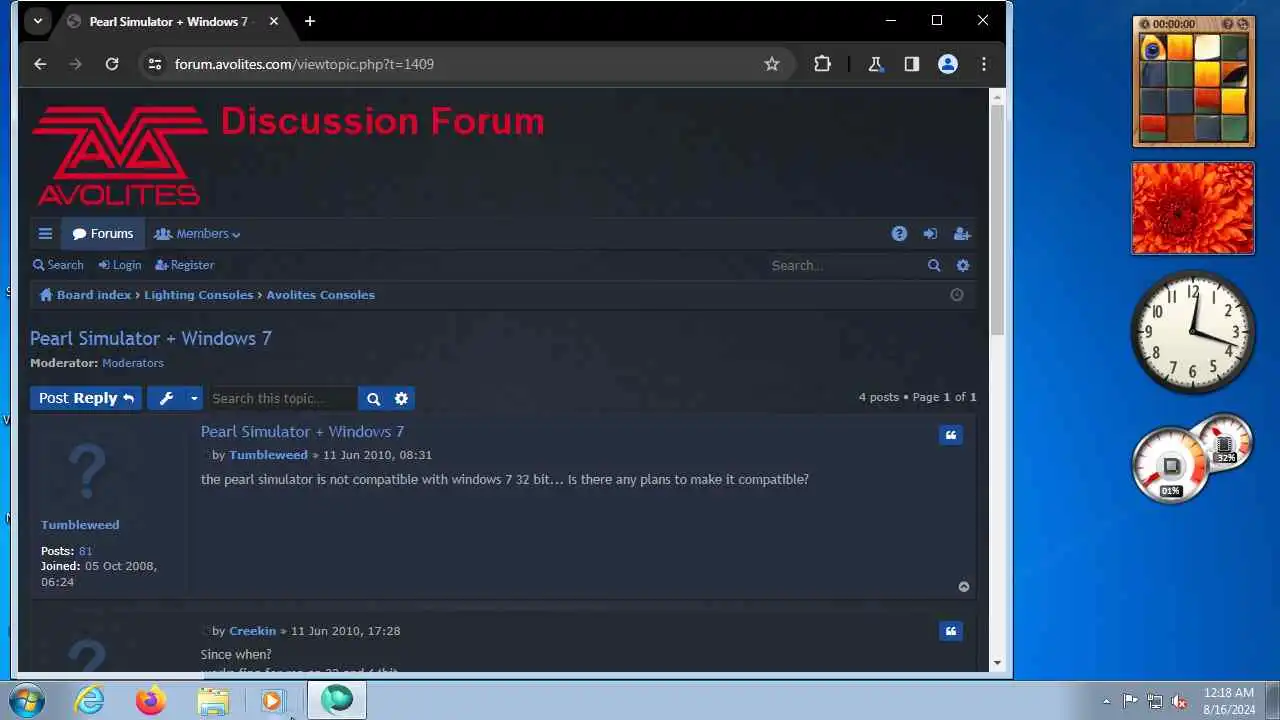This screenshot has height=720, width=1280.
Task: Submit the top search magnifier icon
Action: 934,265
